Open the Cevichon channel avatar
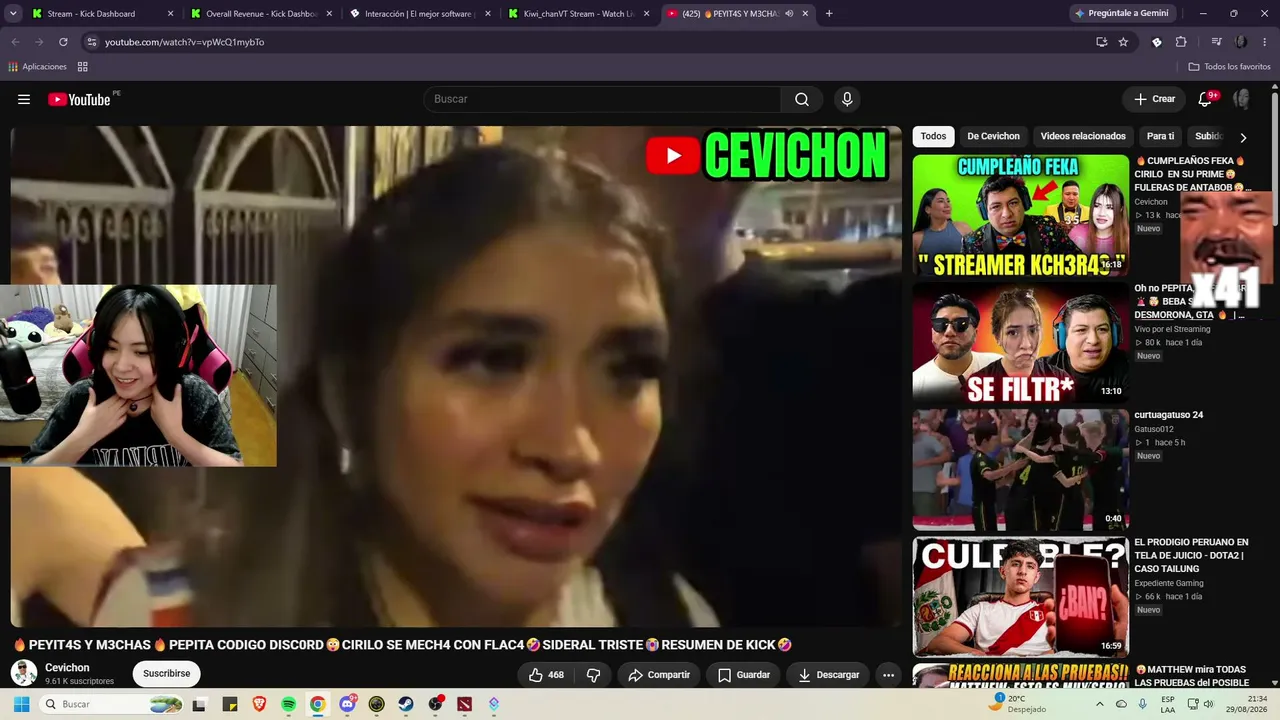Screen dimensions: 1280x720 (24, 673)
